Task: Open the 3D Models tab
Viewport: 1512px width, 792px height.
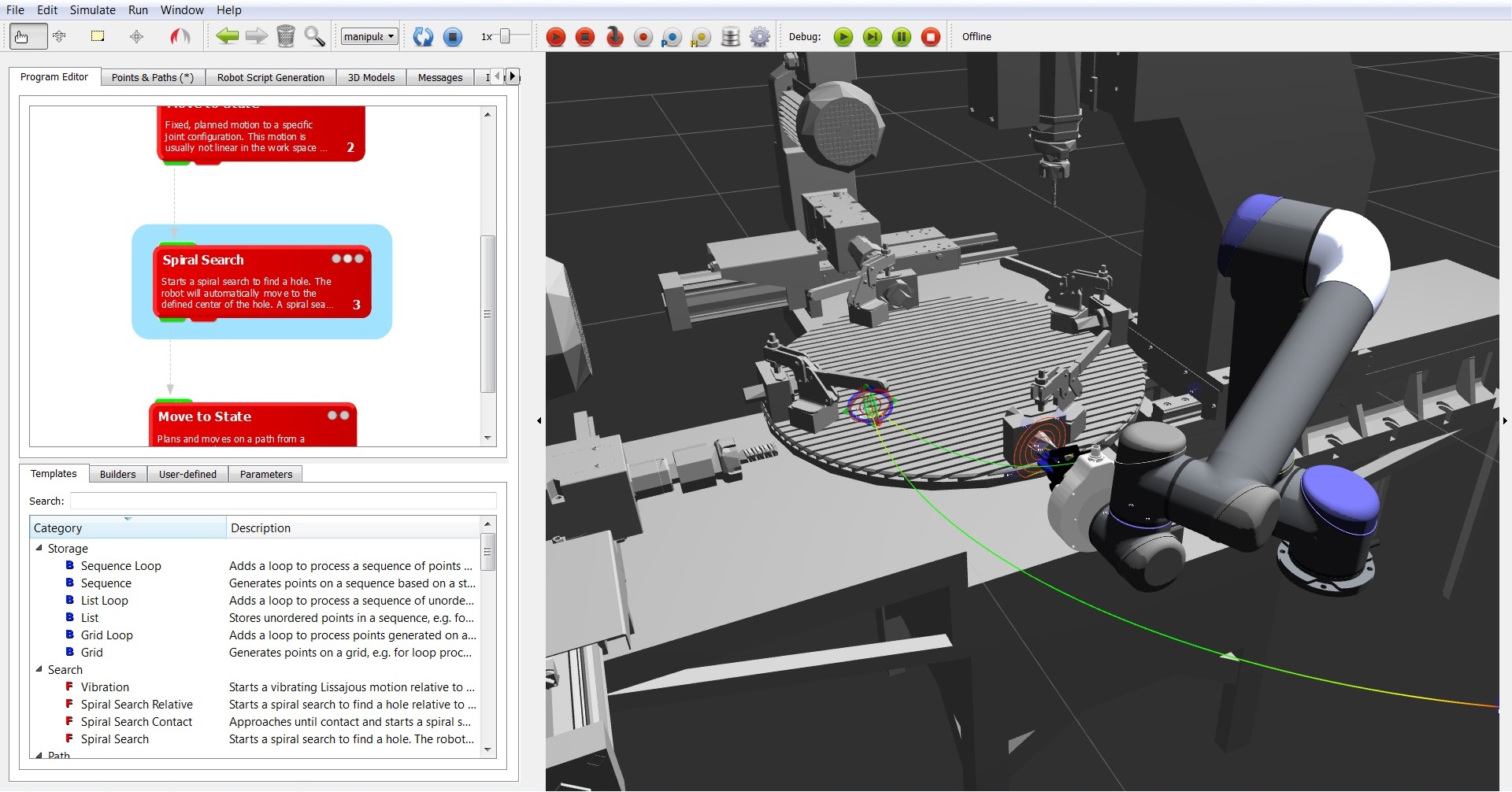Action: 372,77
